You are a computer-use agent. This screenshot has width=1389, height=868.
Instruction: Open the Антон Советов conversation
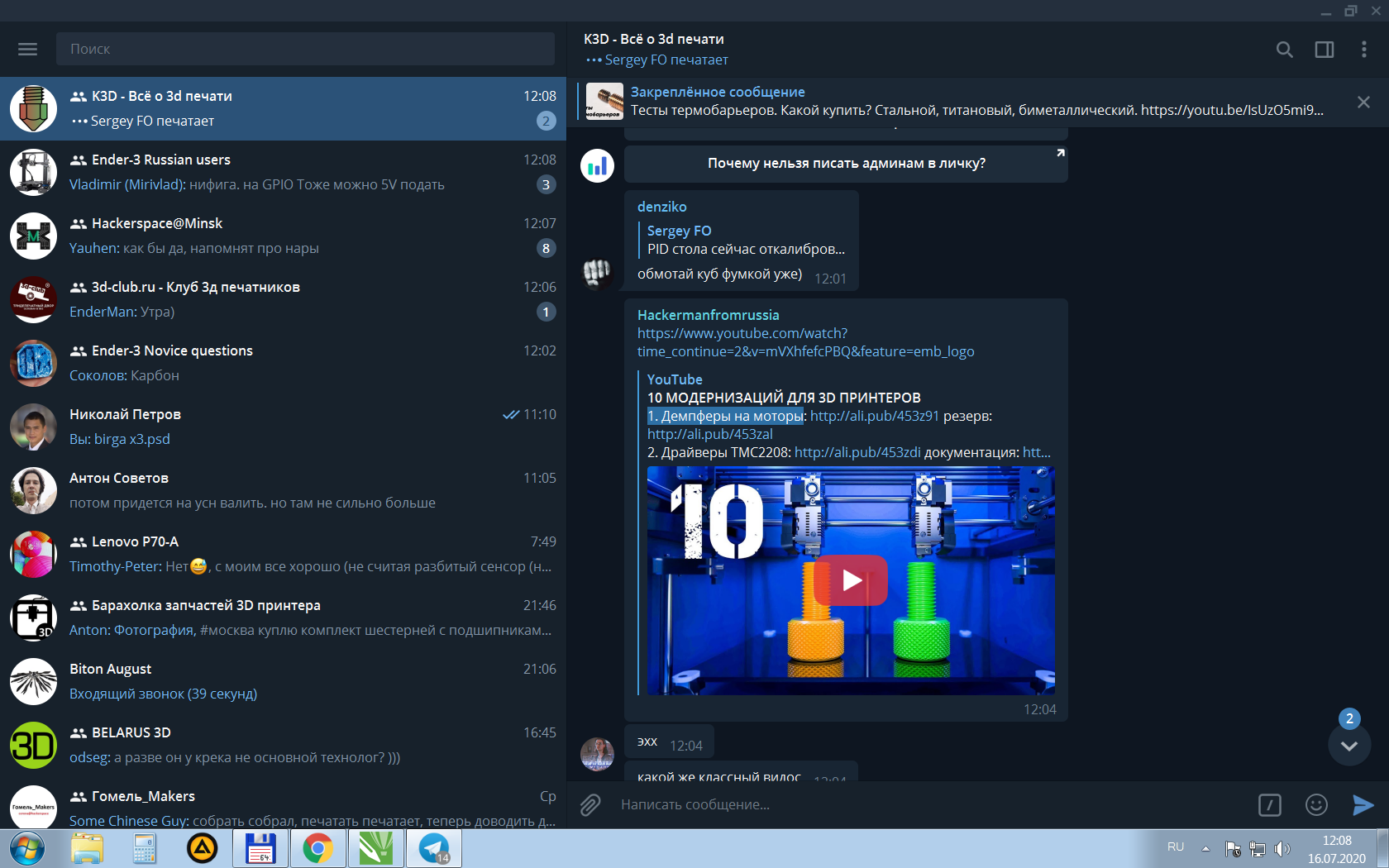283,490
